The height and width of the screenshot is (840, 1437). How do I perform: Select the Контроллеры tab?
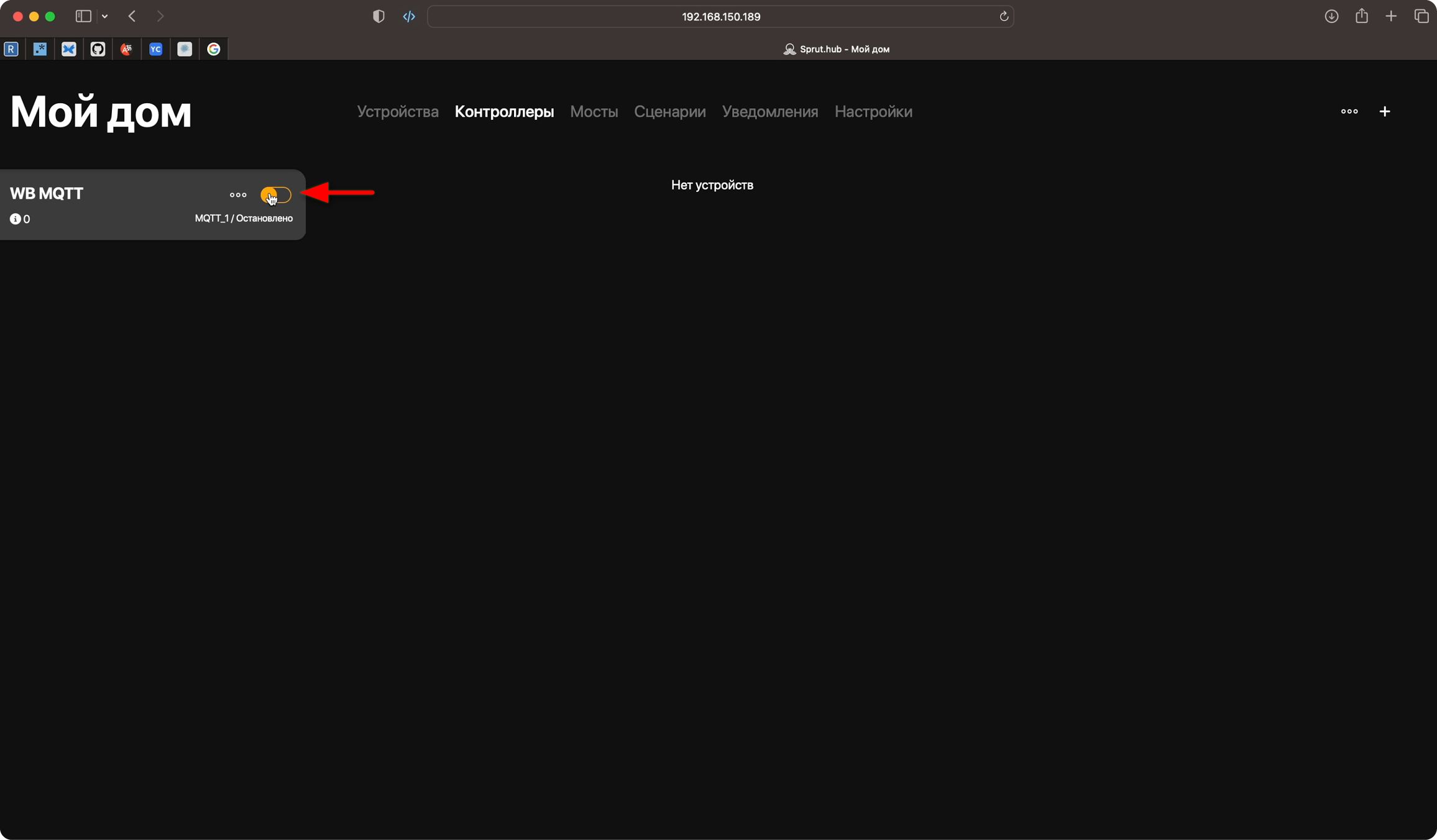[504, 112]
